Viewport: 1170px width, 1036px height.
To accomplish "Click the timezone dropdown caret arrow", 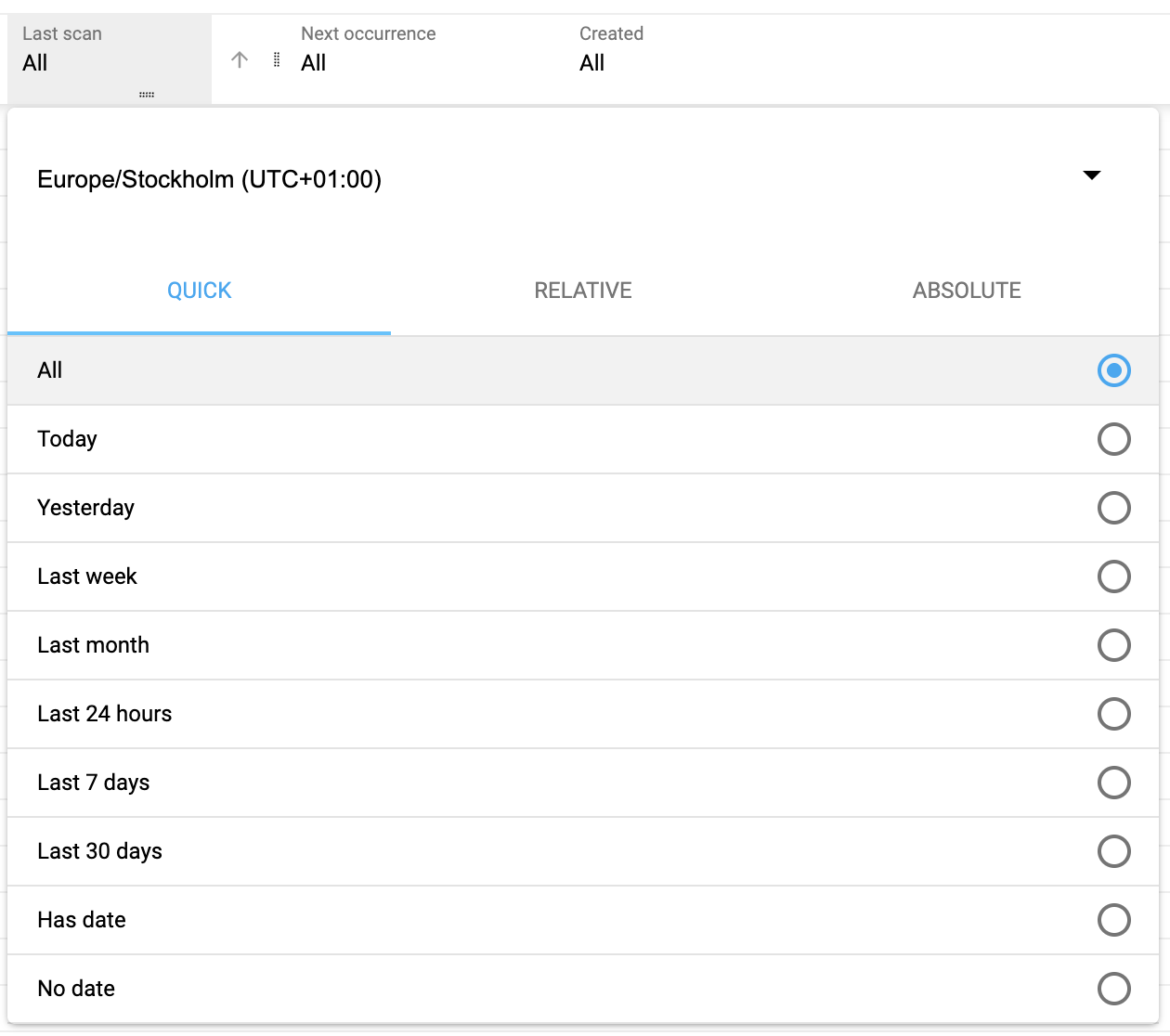I will [x=1093, y=175].
